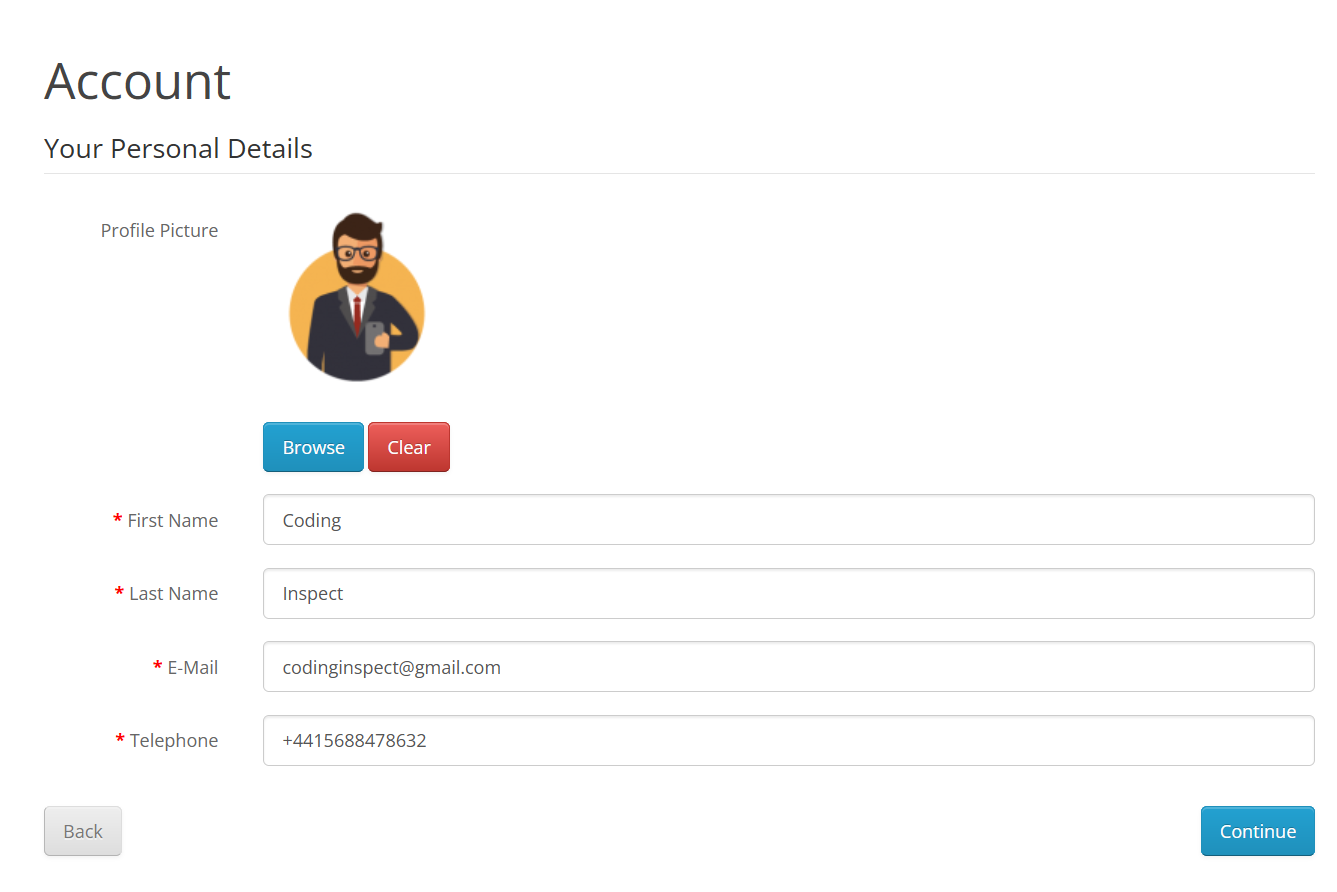Focus the First Name input field
Viewport: 1337px width, 892px height.
click(788, 520)
